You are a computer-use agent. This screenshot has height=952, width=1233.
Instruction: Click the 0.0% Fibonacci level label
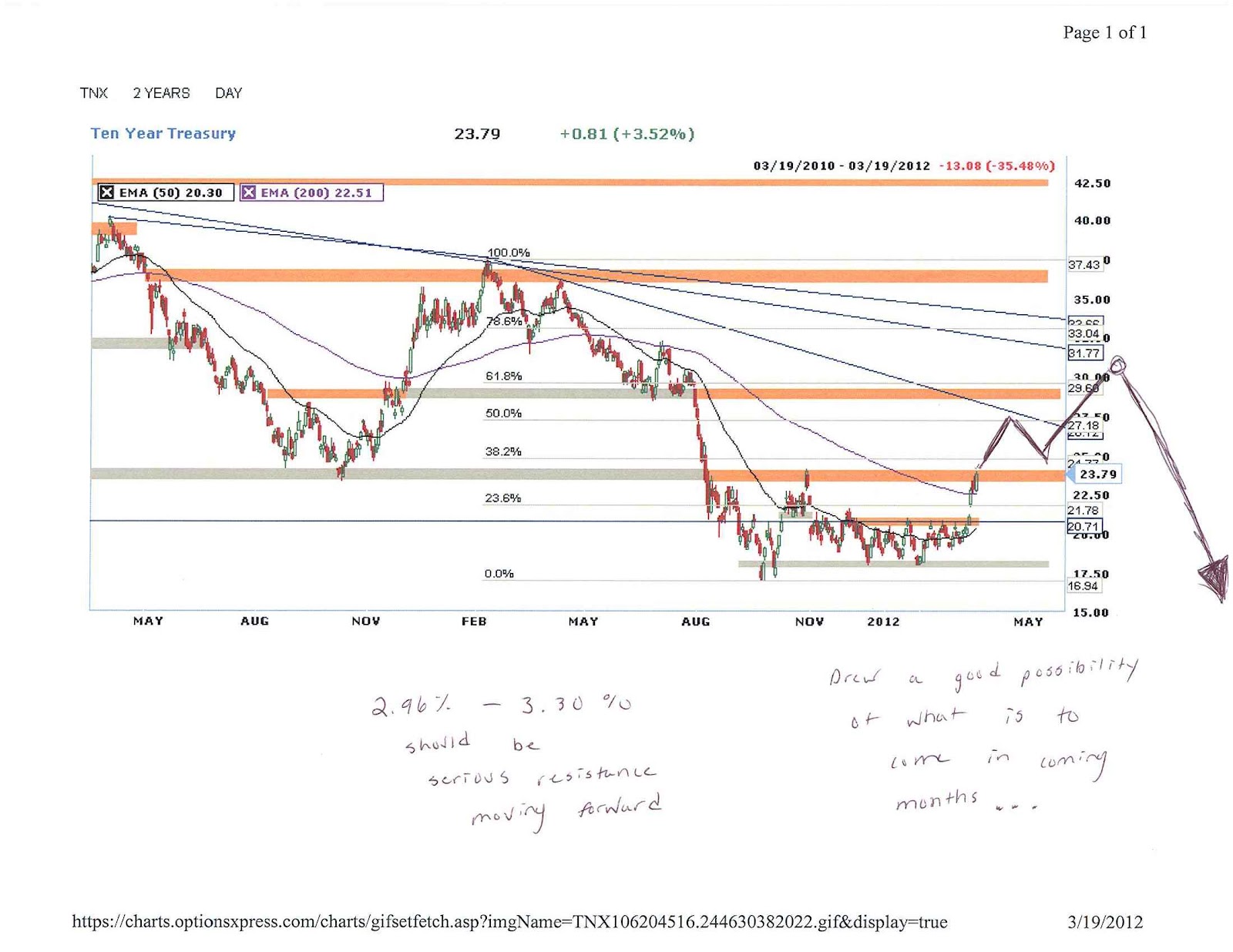[499, 572]
